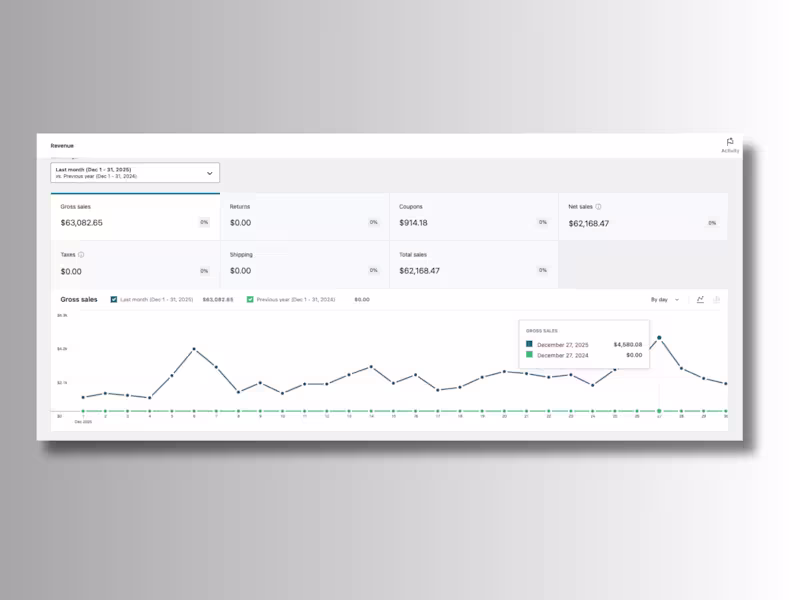Viewport: 800px width, 600px height.
Task: Select the line chart view icon
Action: coord(701,299)
